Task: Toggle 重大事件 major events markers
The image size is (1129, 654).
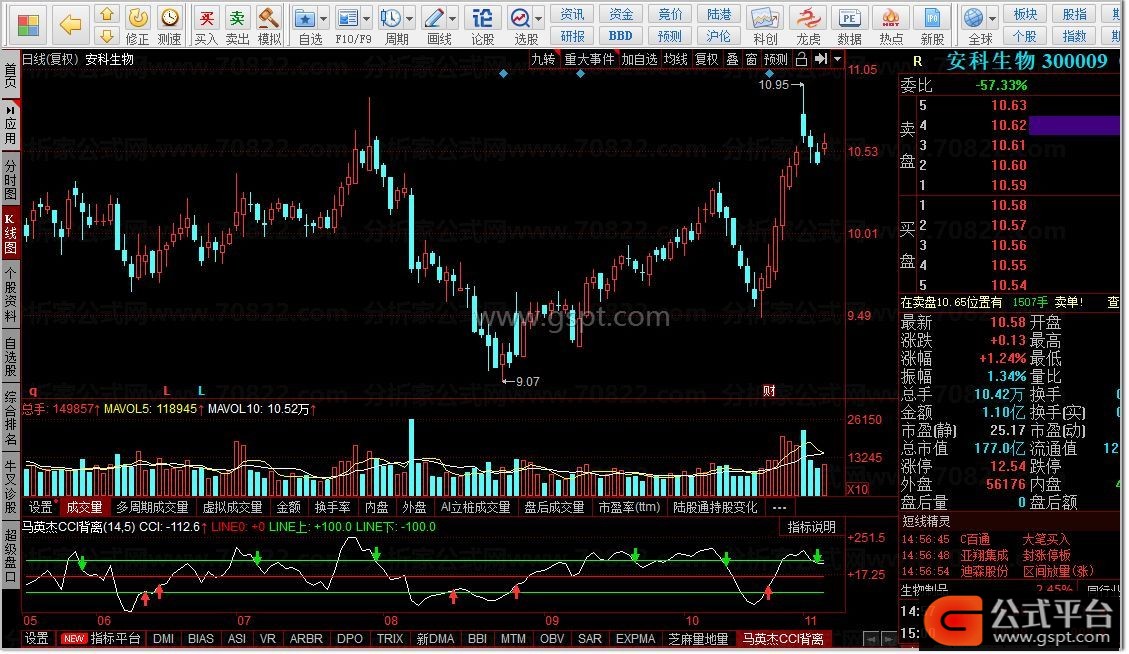Action: 589,60
